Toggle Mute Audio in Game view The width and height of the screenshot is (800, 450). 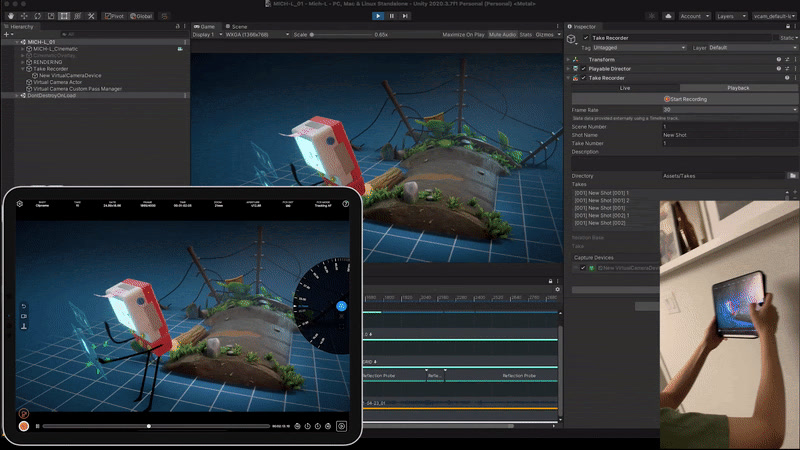[502, 35]
